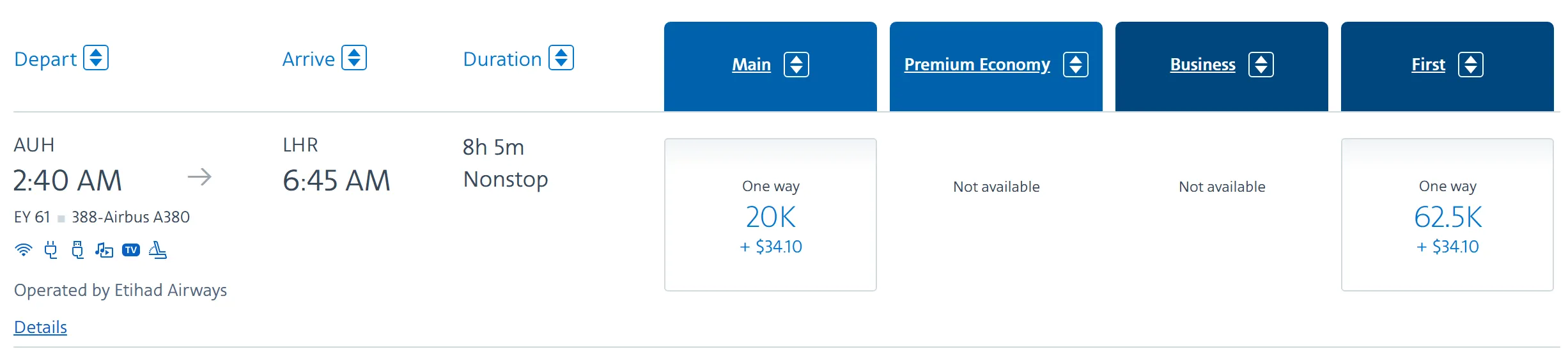Switch to the First cabin tab
The image size is (1568, 349).
click(x=1428, y=65)
